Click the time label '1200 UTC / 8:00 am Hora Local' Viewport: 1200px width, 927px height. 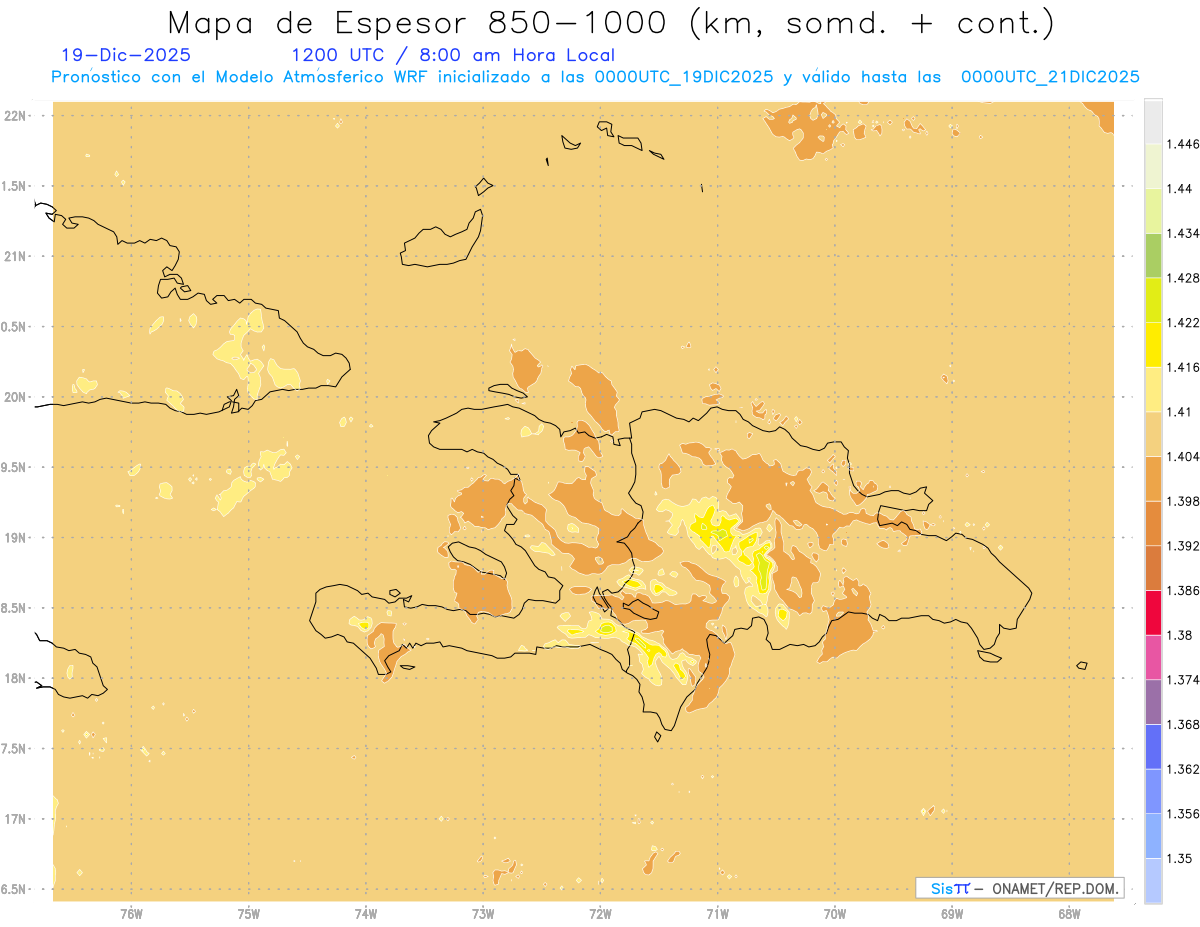click(x=453, y=56)
